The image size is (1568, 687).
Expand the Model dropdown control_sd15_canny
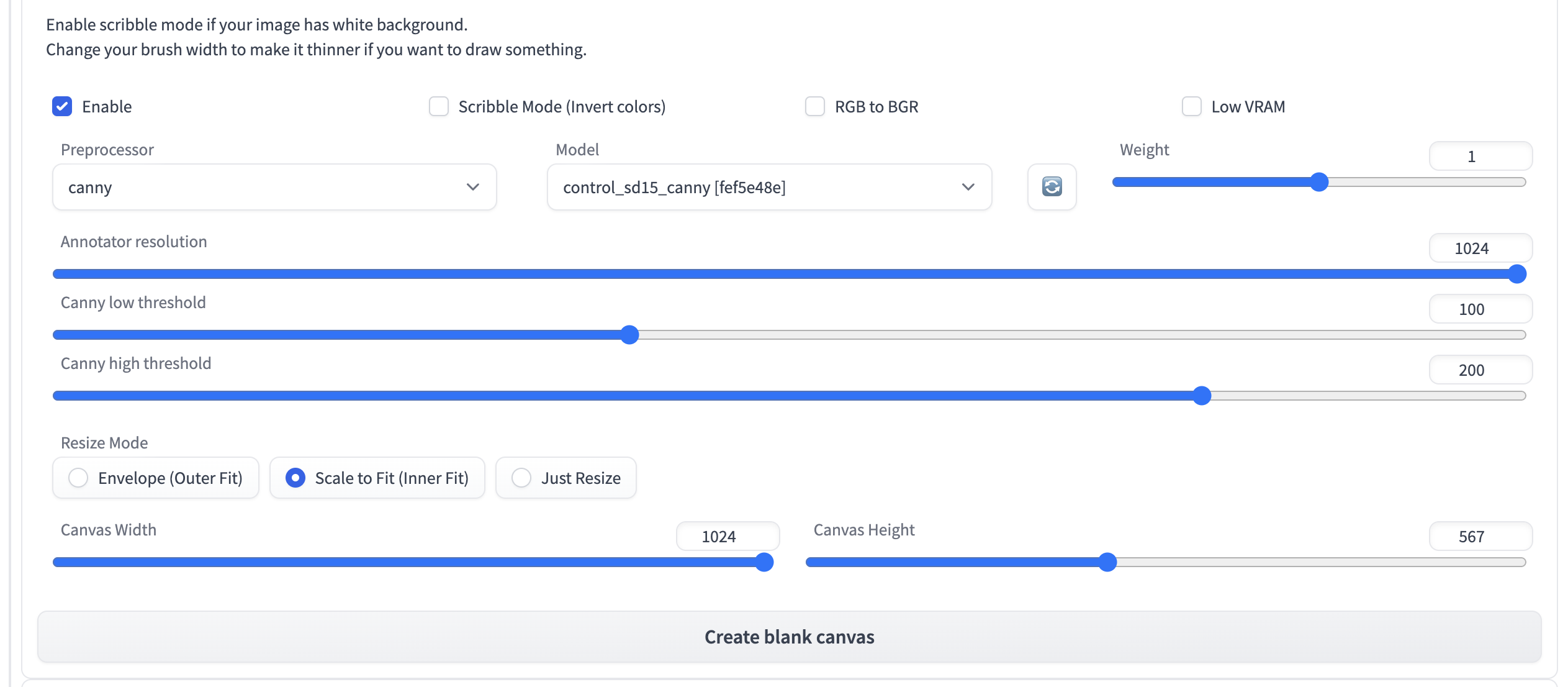[x=769, y=187]
